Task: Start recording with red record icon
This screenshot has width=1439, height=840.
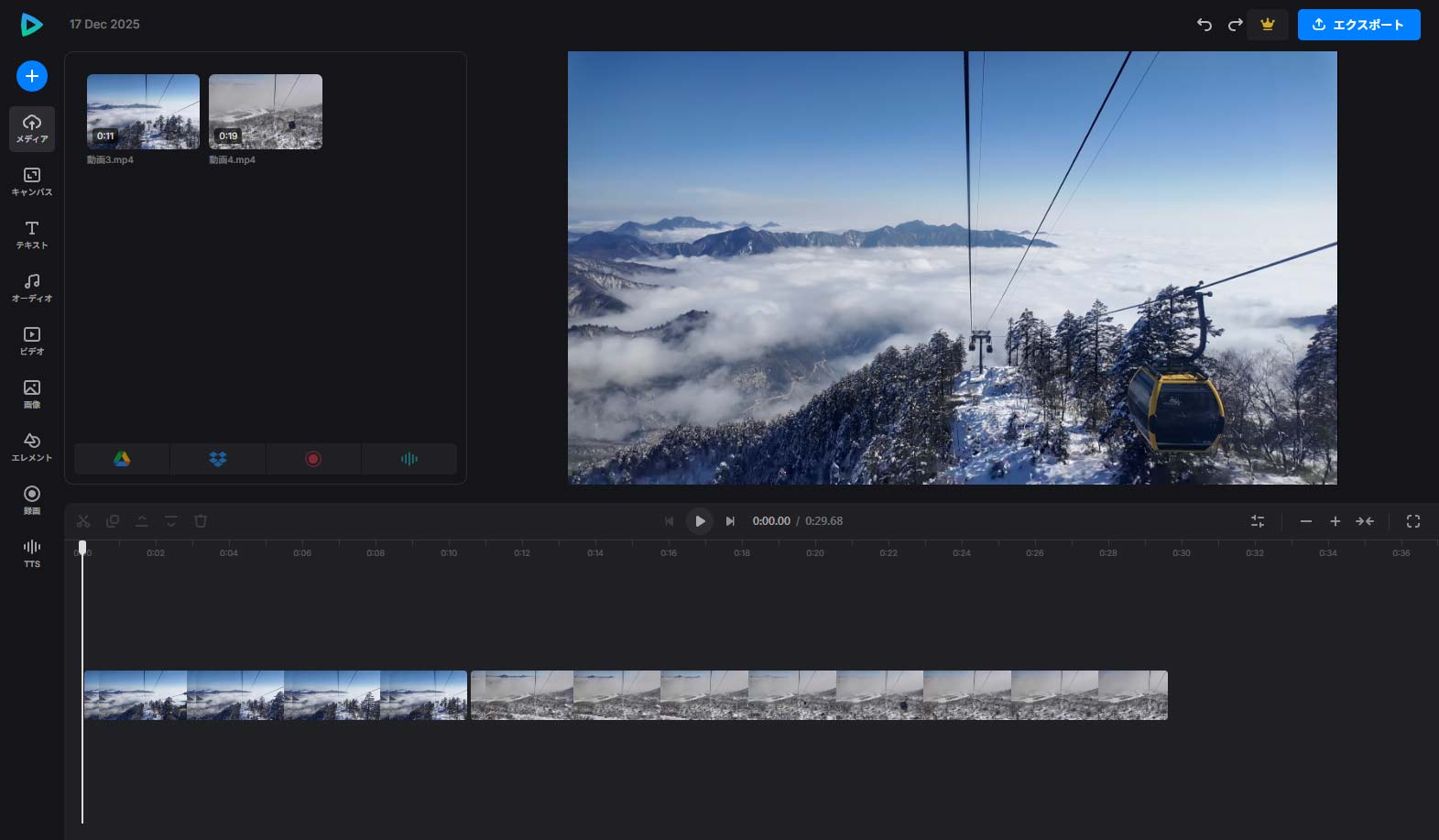Action: click(313, 459)
